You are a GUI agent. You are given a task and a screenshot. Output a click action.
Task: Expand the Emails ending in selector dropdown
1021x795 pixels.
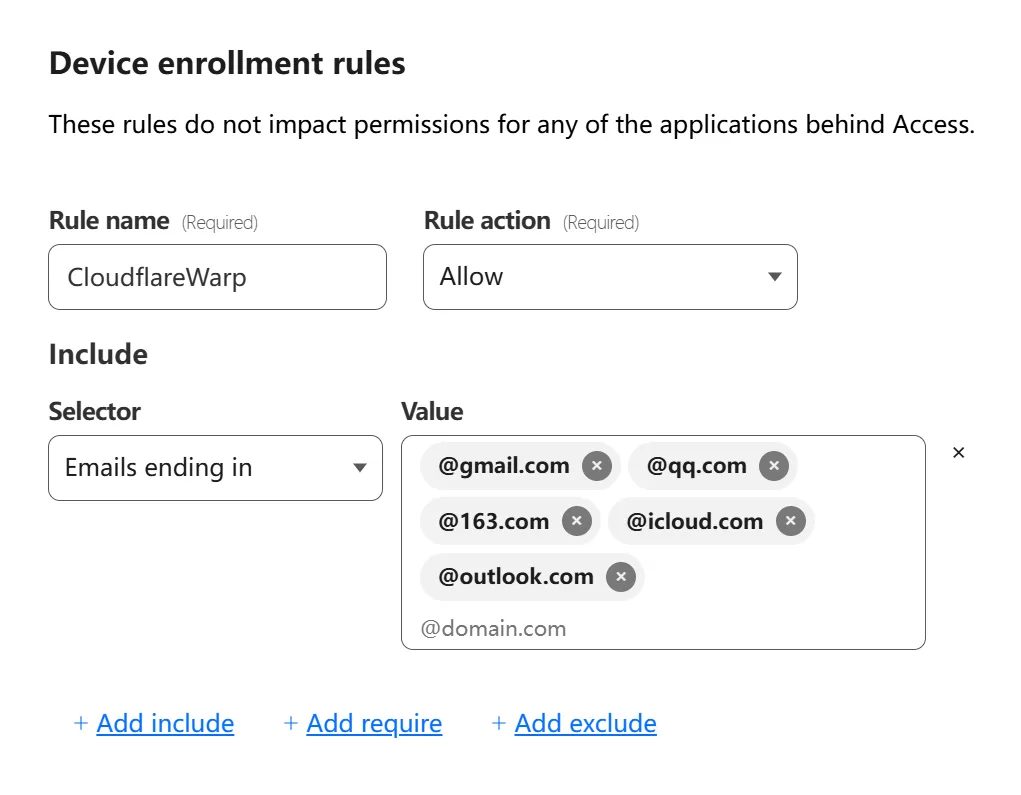coord(215,468)
